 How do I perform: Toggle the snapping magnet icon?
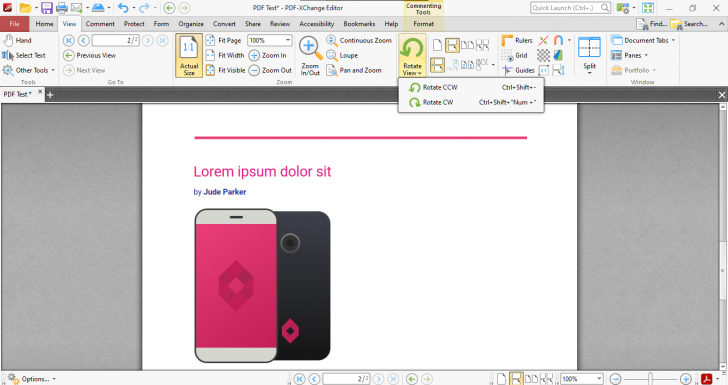pos(558,40)
